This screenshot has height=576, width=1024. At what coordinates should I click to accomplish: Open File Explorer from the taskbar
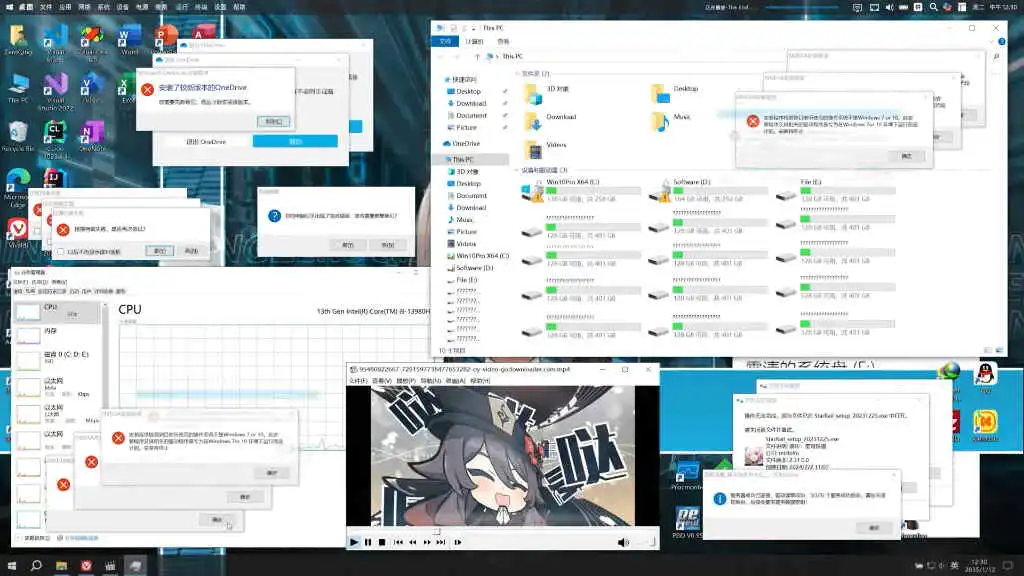61,565
